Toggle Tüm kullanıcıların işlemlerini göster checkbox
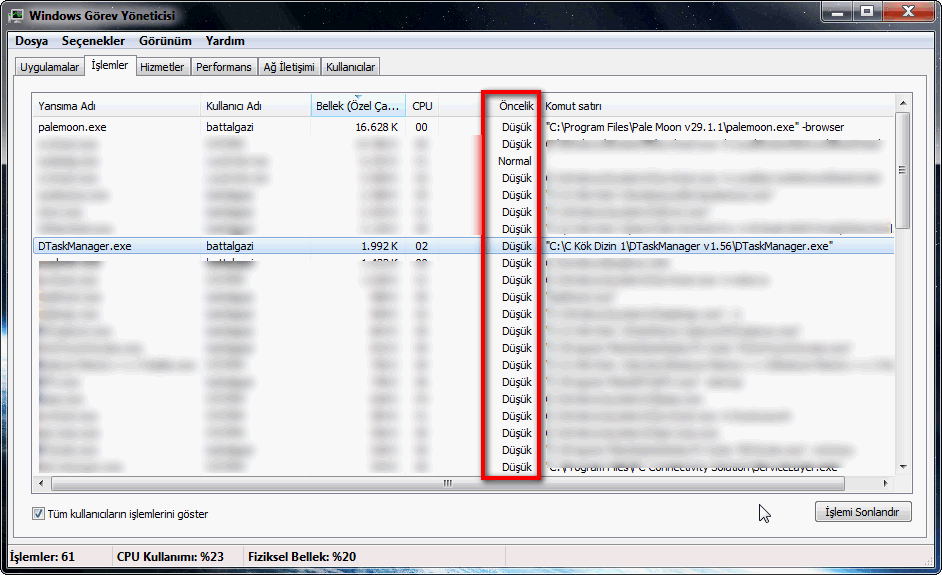Viewport: 942px width, 575px height. click(x=38, y=514)
